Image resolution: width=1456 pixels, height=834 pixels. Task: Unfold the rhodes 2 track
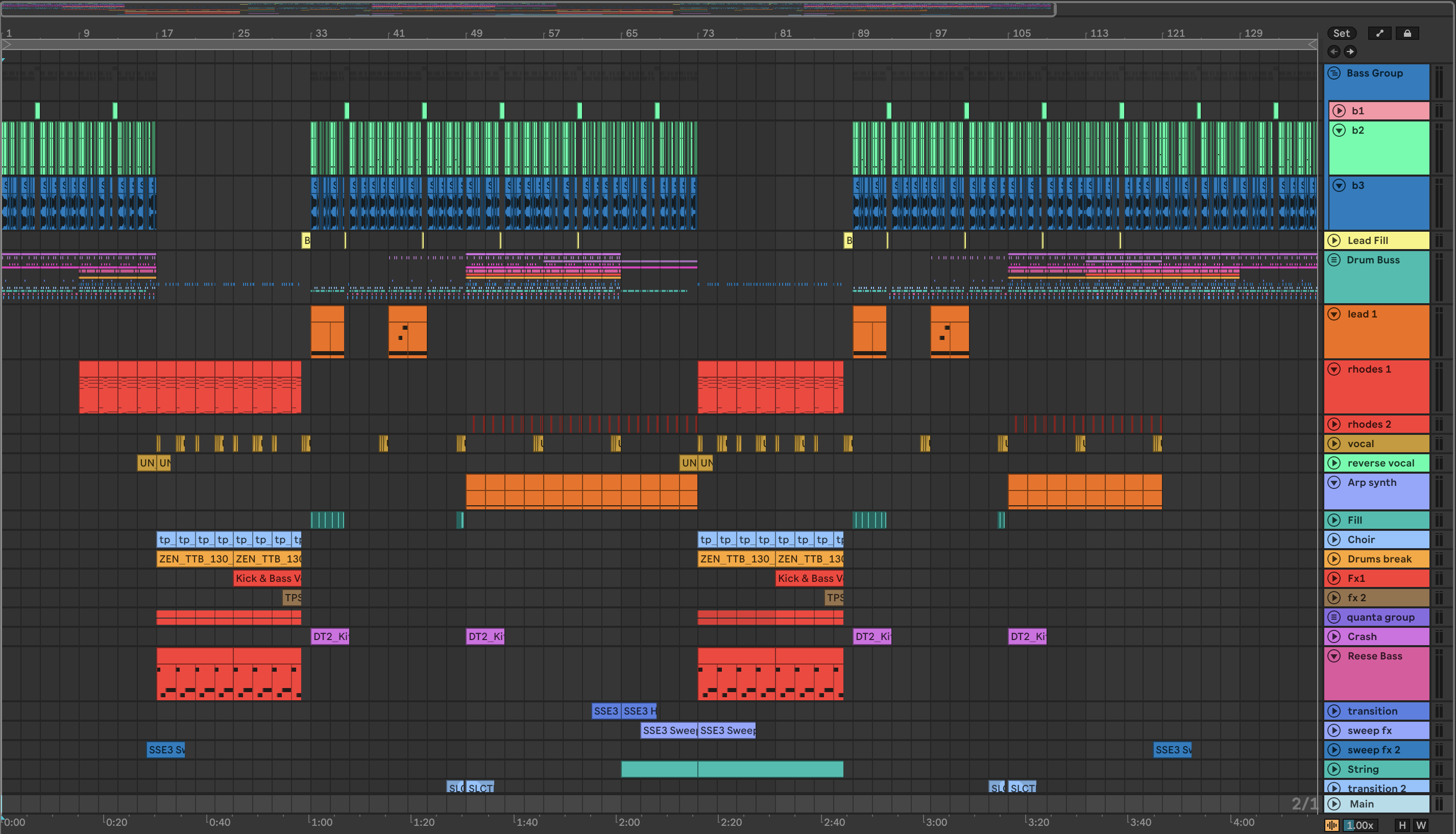pyautogui.click(x=1334, y=424)
